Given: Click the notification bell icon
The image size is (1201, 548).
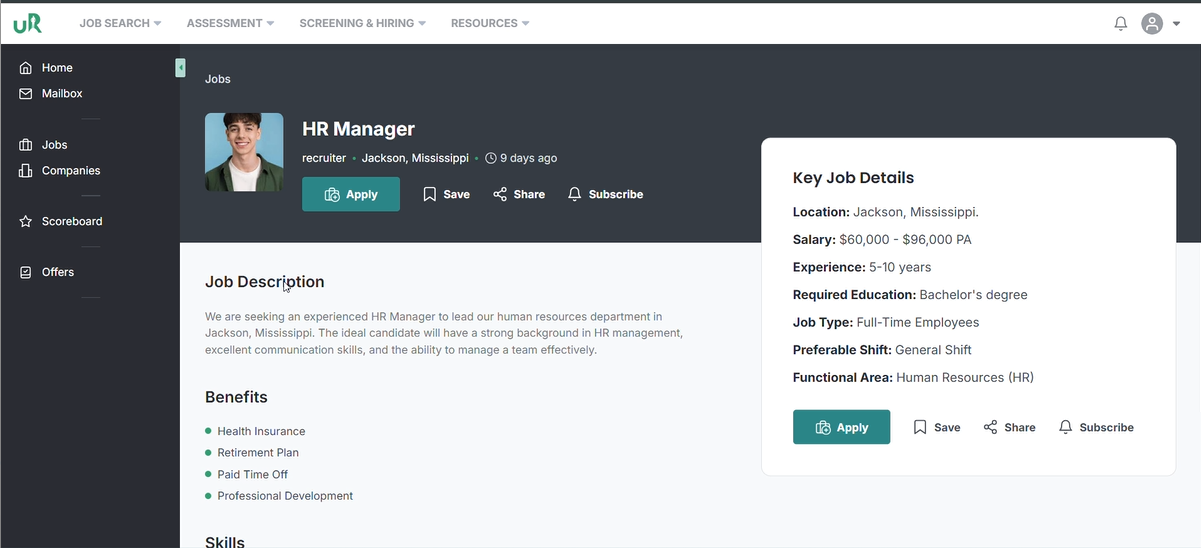Looking at the screenshot, I should (x=1120, y=23).
